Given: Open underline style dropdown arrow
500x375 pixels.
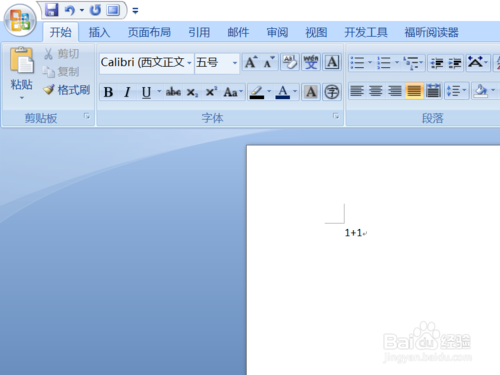Looking at the screenshot, I should (159, 91).
